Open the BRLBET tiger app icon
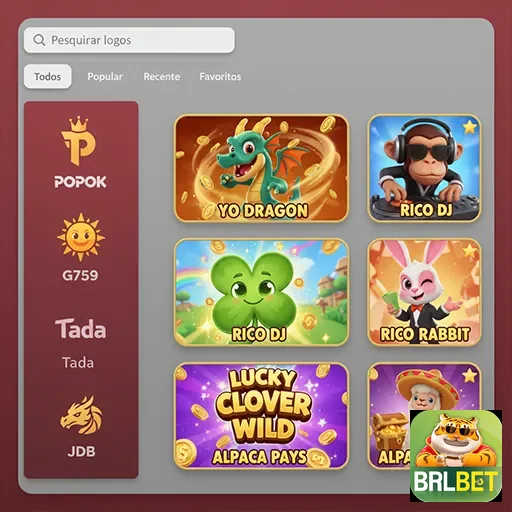Screen dimensions: 512x512 (456, 456)
